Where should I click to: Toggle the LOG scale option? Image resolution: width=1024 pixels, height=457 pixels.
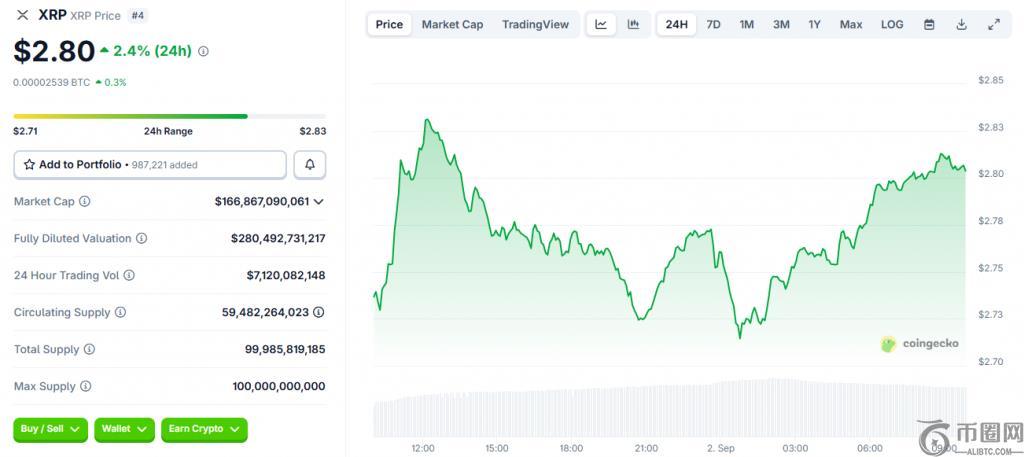892,24
